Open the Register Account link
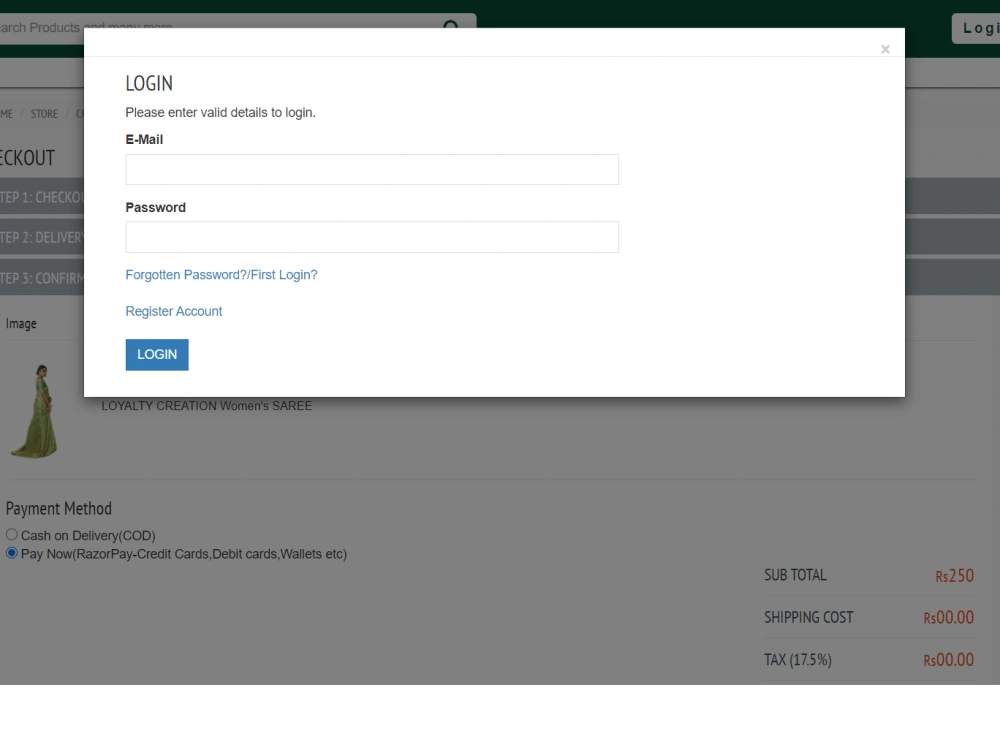 [x=173, y=311]
